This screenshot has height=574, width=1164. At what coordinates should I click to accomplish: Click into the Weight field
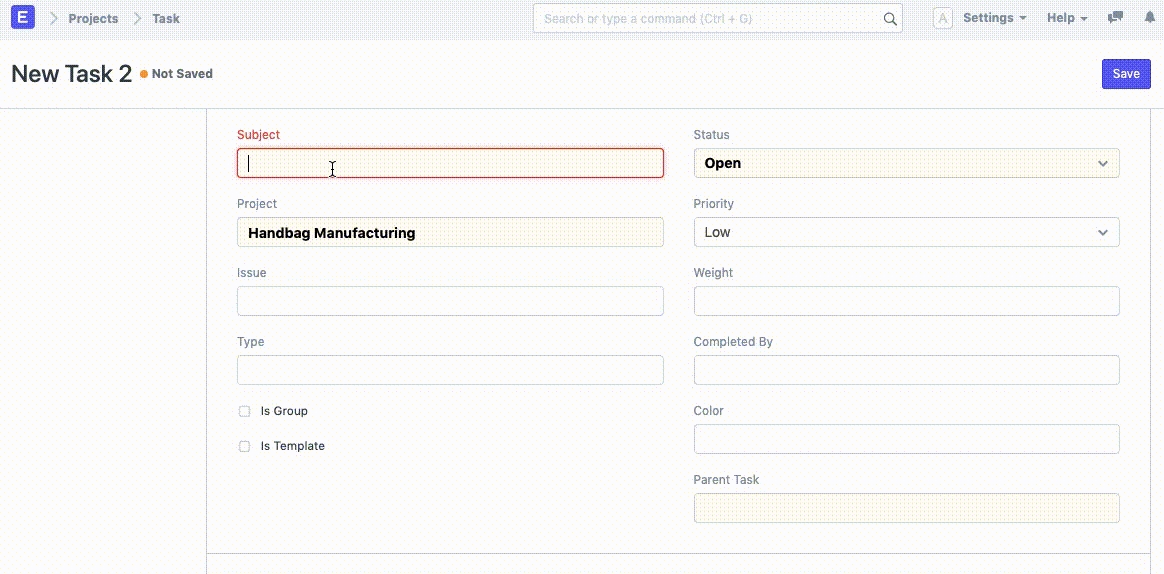point(906,301)
